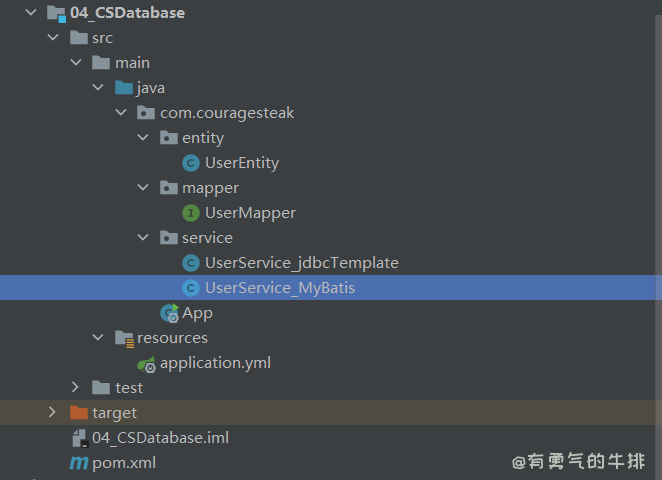Click the pom.xml Maven icon
The height and width of the screenshot is (480, 662).
(x=78, y=463)
